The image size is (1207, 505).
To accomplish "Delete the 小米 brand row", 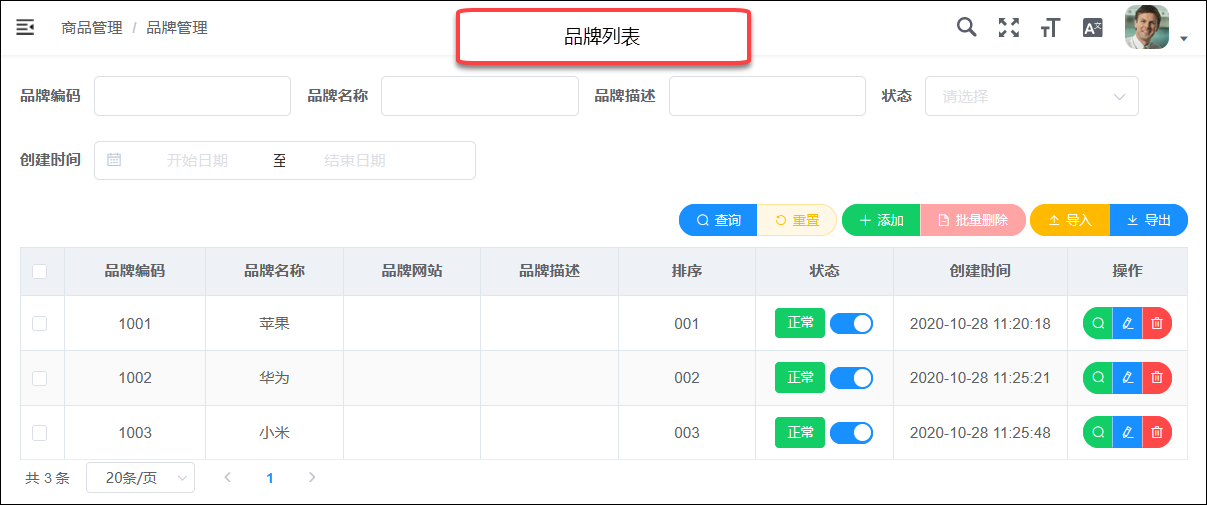I will click(x=1157, y=433).
